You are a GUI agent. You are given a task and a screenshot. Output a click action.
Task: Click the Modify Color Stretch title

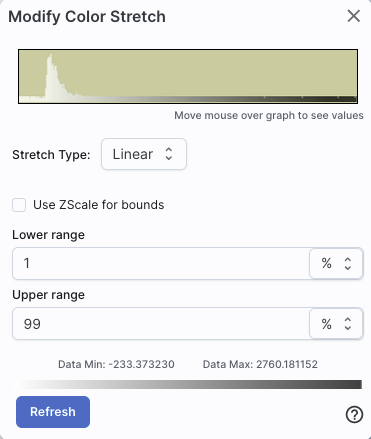click(87, 17)
